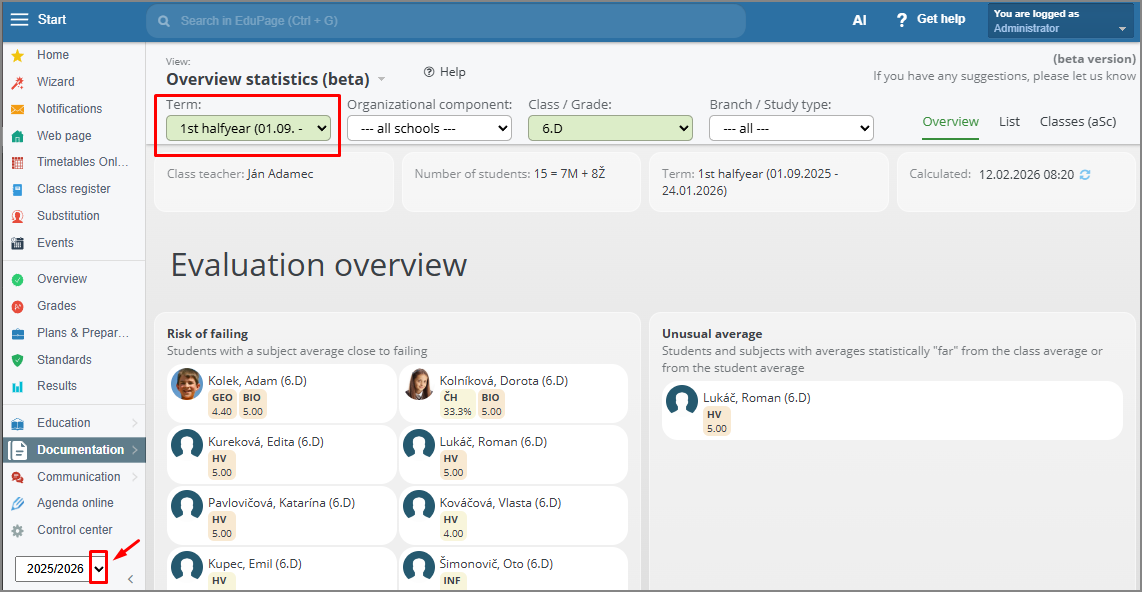Click the refresh icon next to calculated date
Image resolution: width=1142 pixels, height=592 pixels.
(x=1085, y=175)
